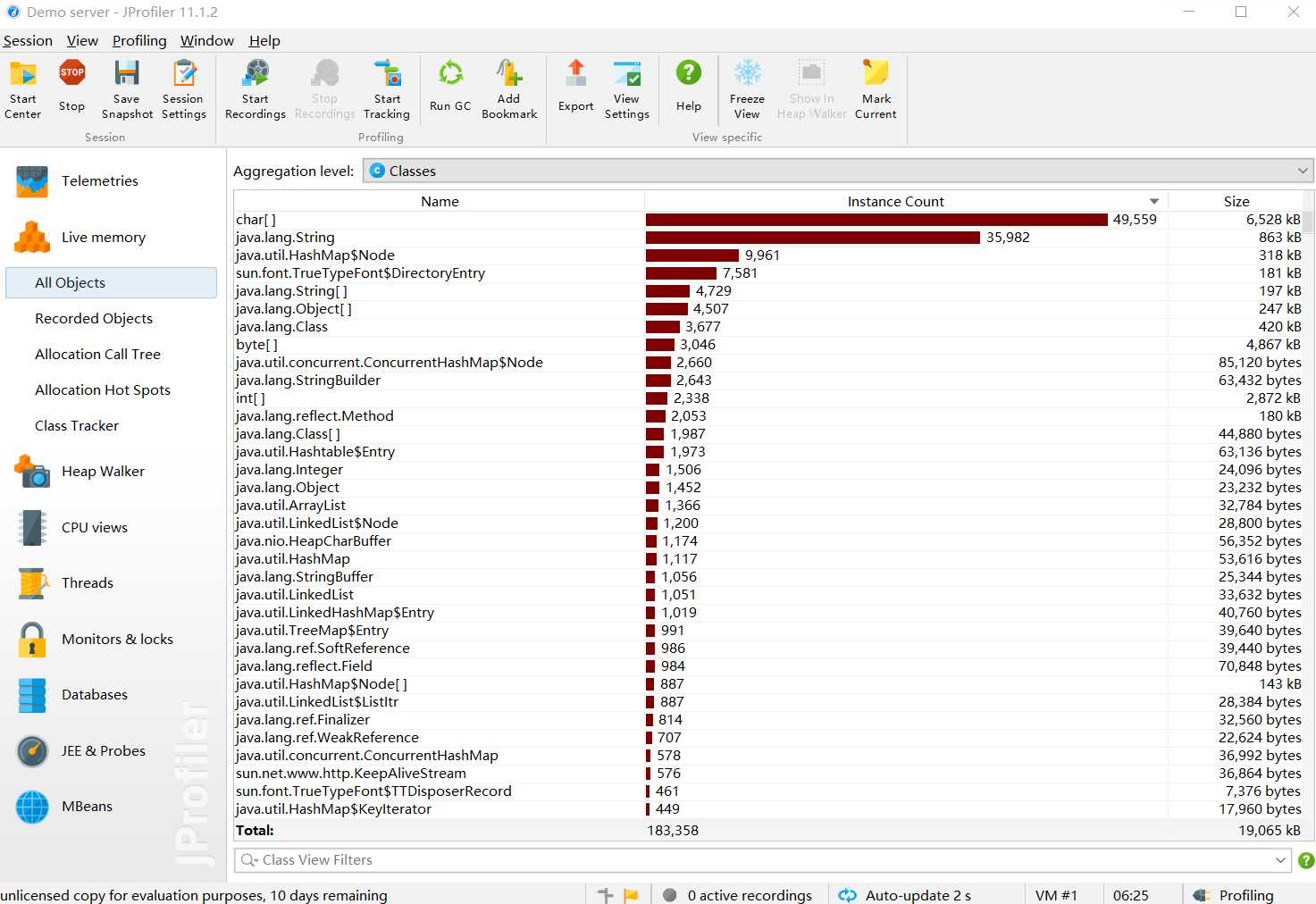Image resolution: width=1316 pixels, height=904 pixels.
Task: Open View Settings
Action: pos(626,89)
